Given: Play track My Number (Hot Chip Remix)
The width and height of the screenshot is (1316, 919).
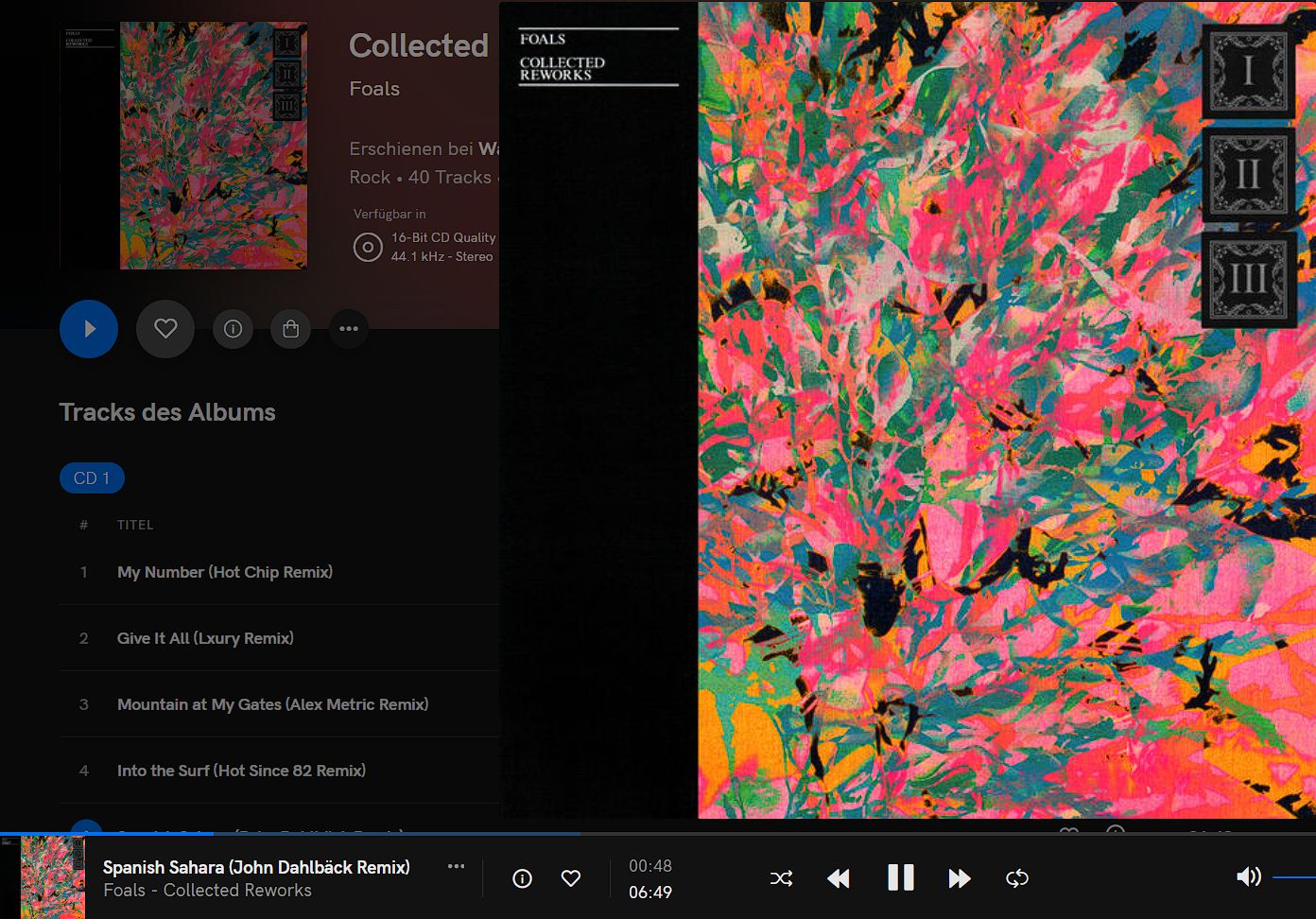Looking at the screenshot, I should coord(225,572).
